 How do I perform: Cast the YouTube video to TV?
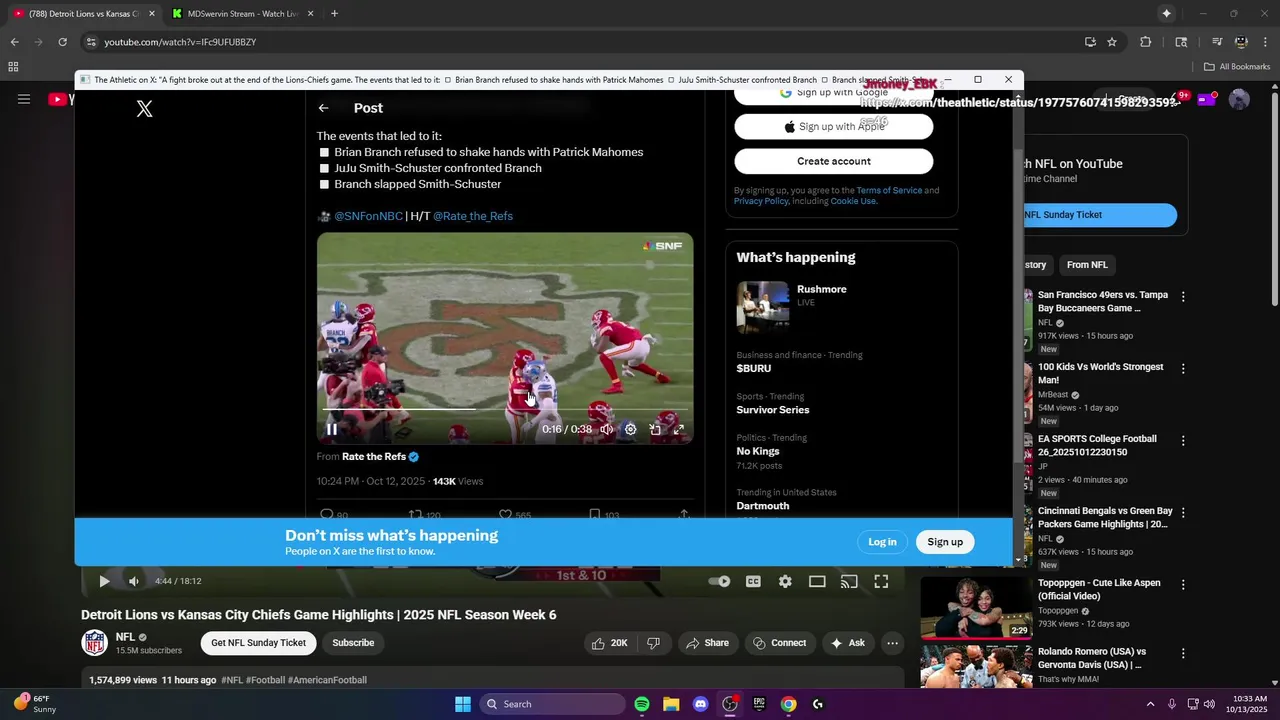tap(849, 581)
